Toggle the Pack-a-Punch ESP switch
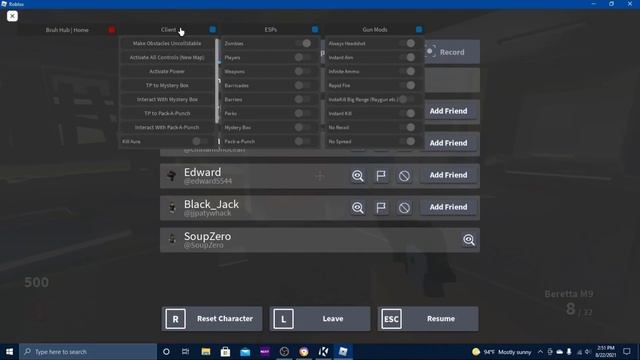The image size is (640, 360). pos(303,141)
